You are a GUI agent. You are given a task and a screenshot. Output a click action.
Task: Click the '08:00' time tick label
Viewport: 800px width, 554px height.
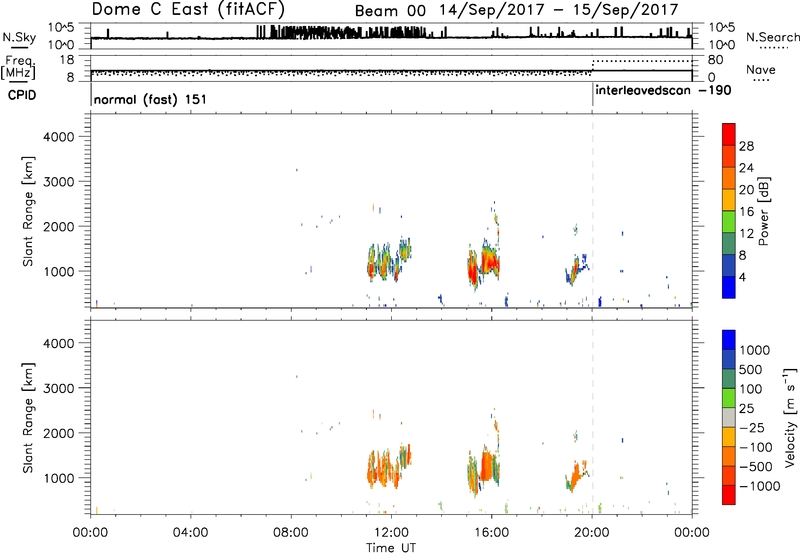[291, 533]
